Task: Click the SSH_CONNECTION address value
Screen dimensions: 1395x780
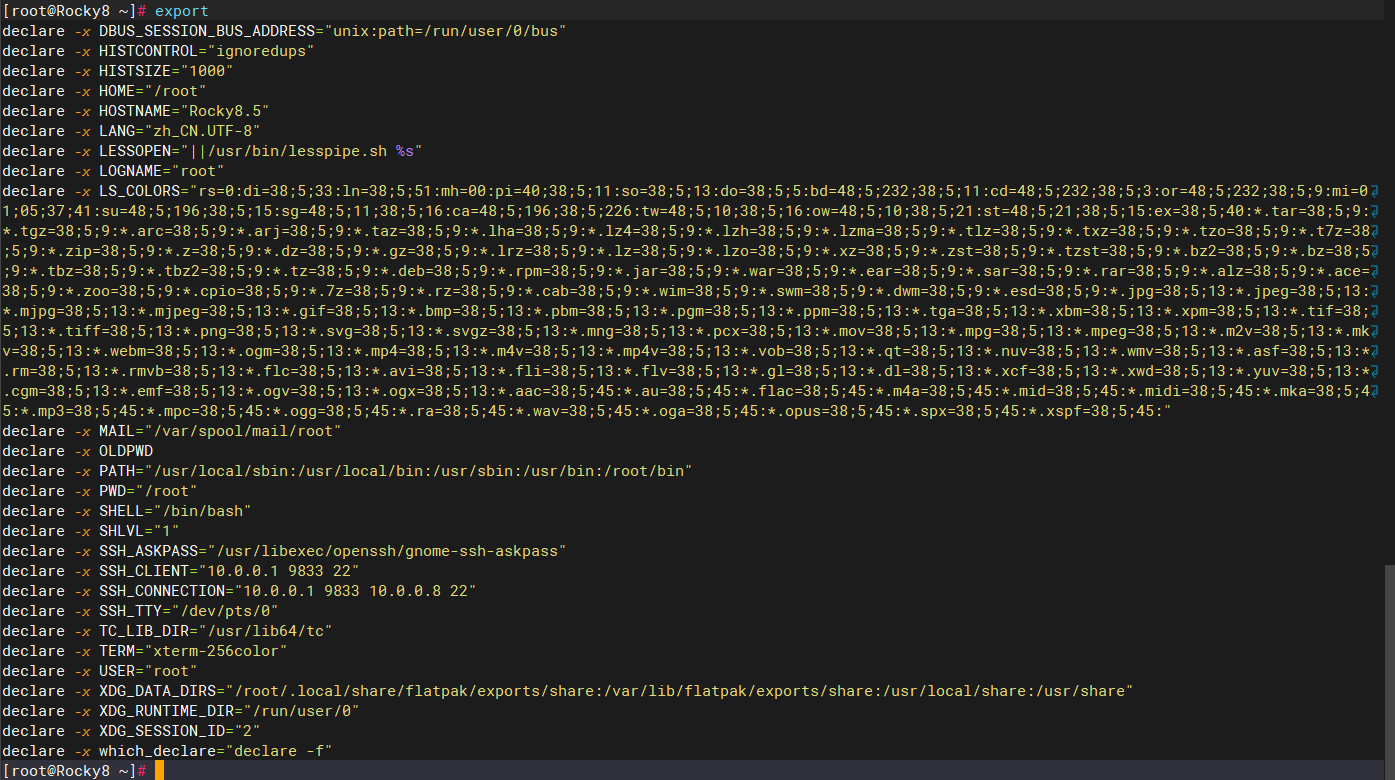Action: tap(350, 591)
